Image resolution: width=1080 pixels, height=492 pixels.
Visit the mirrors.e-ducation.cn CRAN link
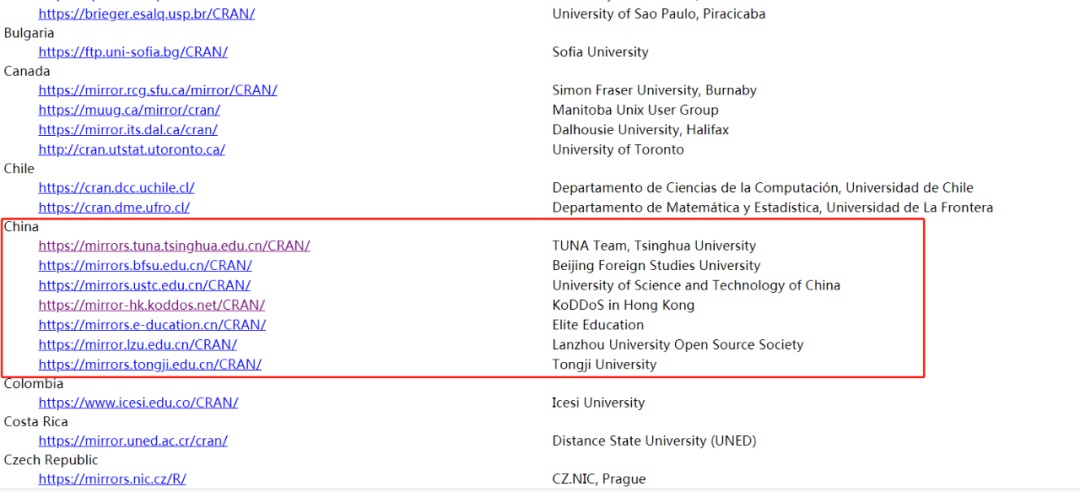point(152,325)
